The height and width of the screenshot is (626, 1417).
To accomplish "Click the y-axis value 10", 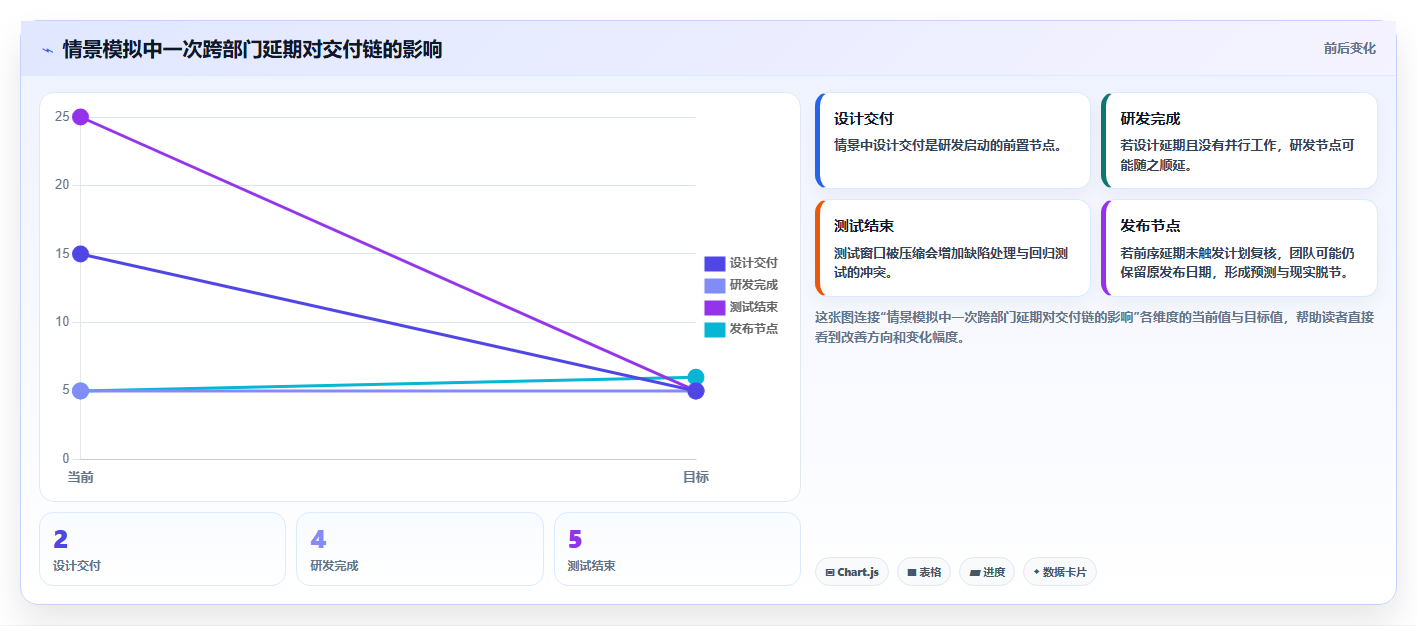I will pyautogui.click(x=62, y=322).
